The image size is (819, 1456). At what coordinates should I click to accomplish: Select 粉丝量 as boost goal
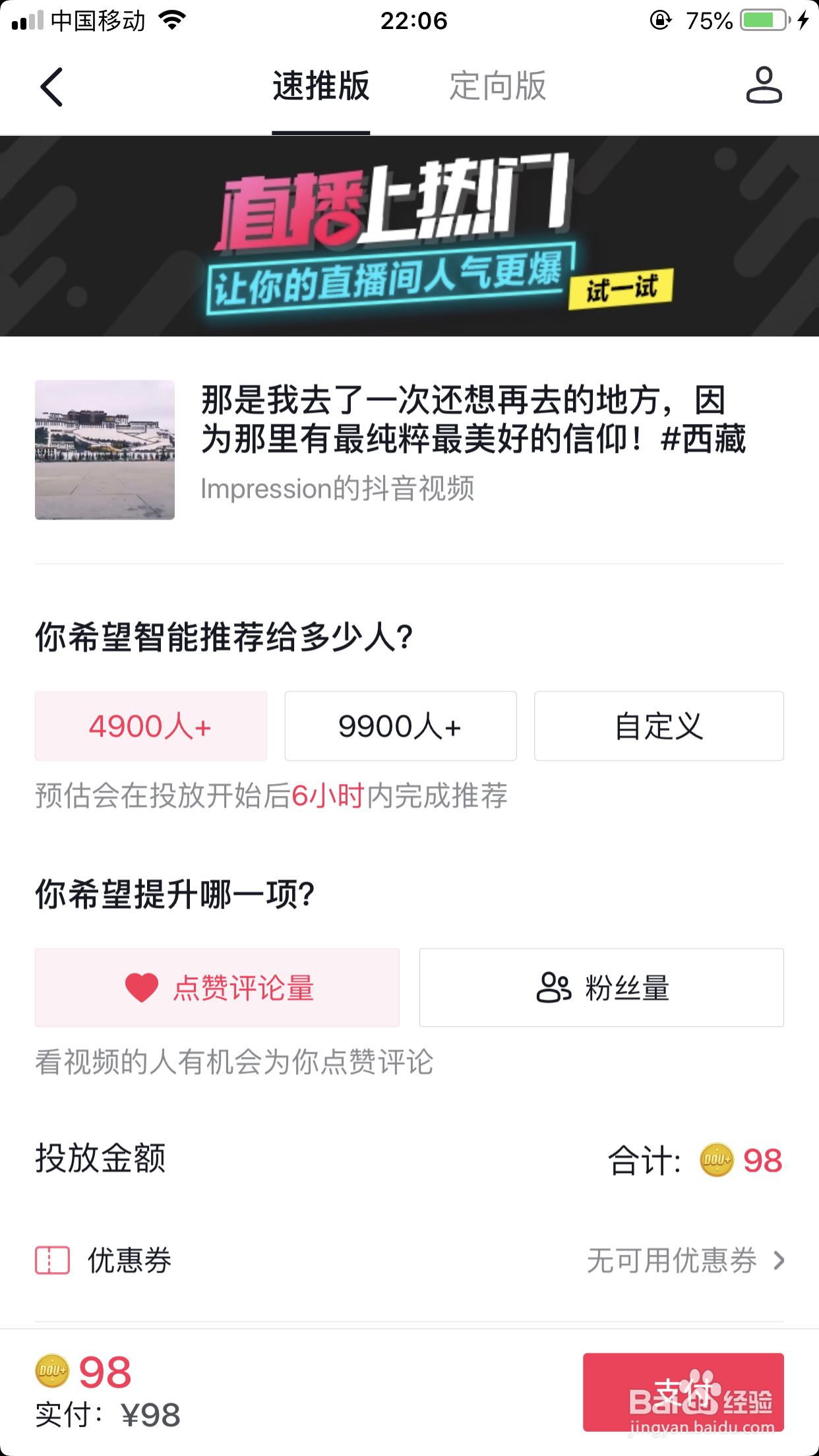[601, 987]
